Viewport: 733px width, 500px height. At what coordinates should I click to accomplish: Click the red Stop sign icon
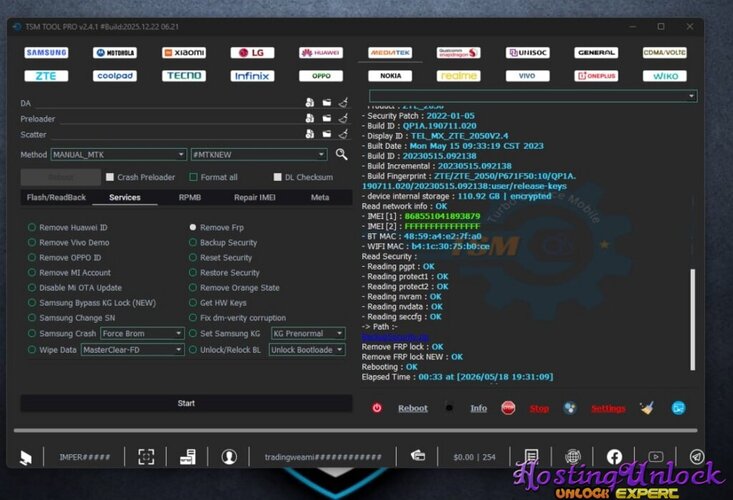(x=508, y=408)
